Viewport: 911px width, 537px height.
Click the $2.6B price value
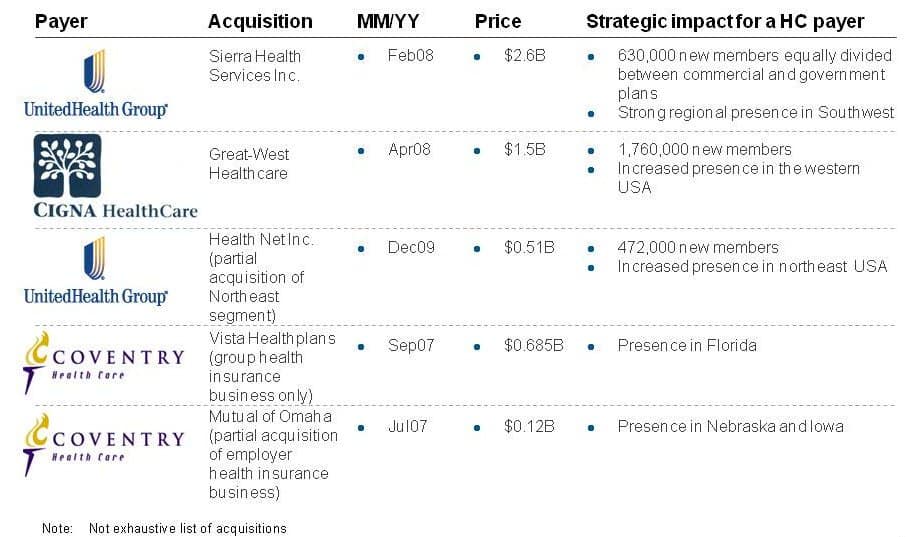coord(525,56)
